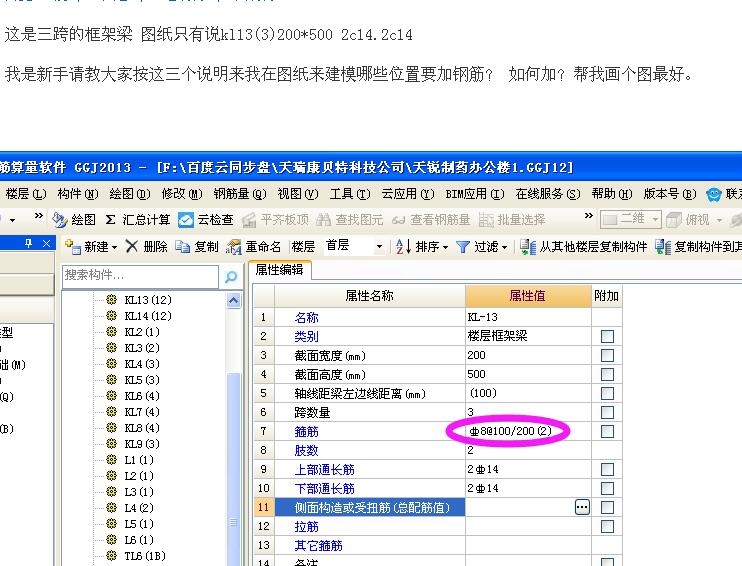
Task: Click in the 搜索构件 search field
Action: [x=140, y=276]
